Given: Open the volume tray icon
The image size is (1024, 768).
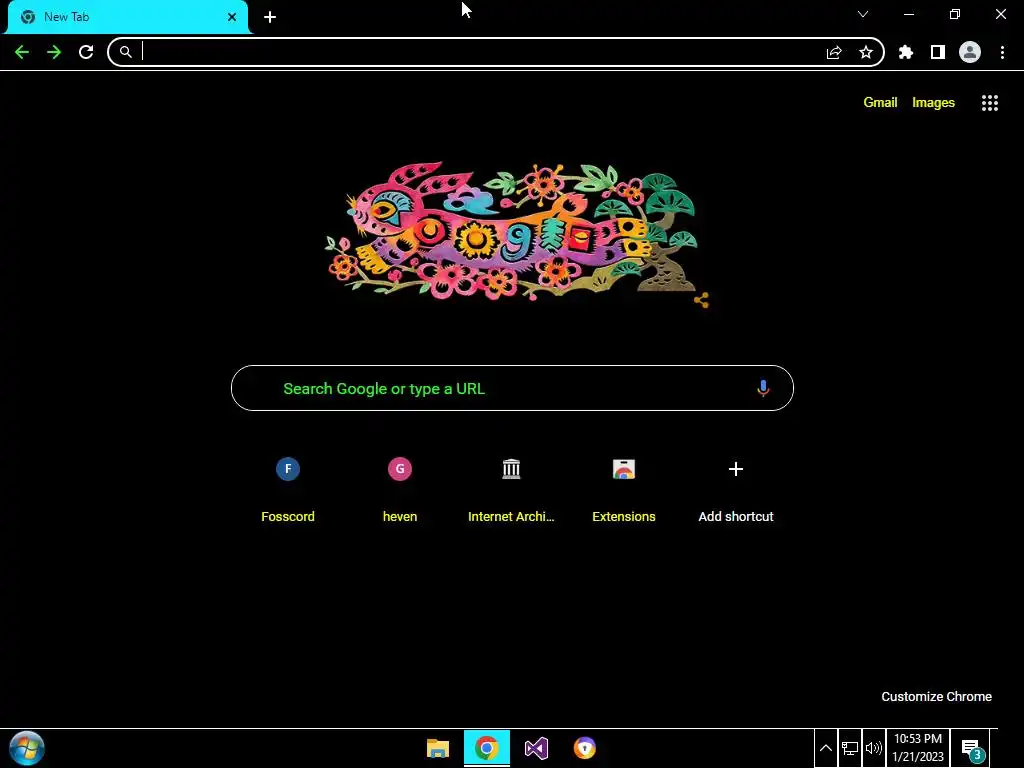Looking at the screenshot, I should tap(873, 748).
